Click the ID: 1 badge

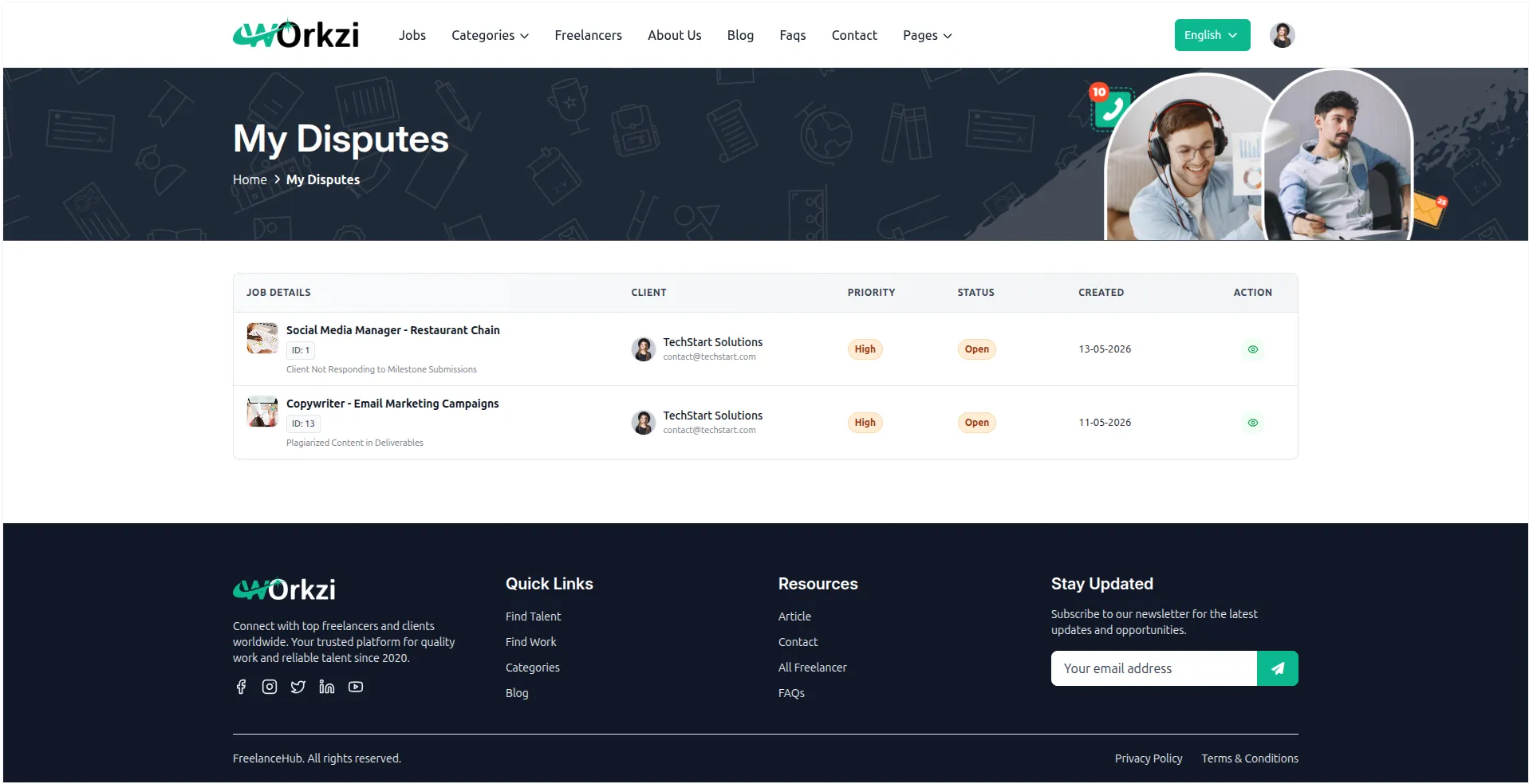tap(301, 350)
